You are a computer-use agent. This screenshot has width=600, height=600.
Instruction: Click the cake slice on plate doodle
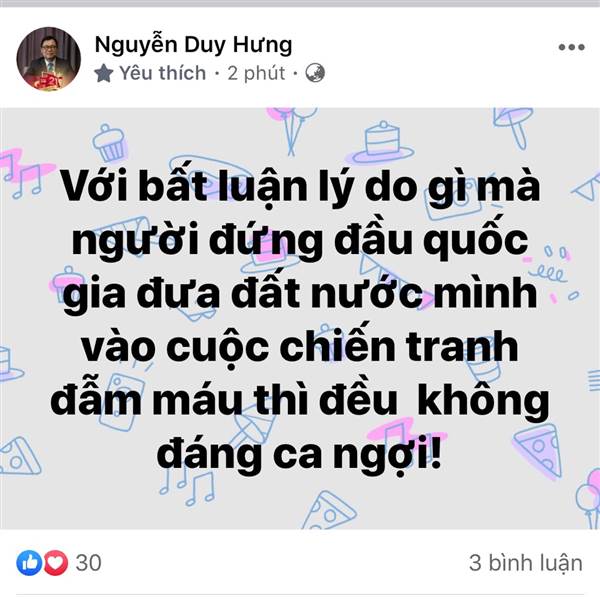click(381, 142)
